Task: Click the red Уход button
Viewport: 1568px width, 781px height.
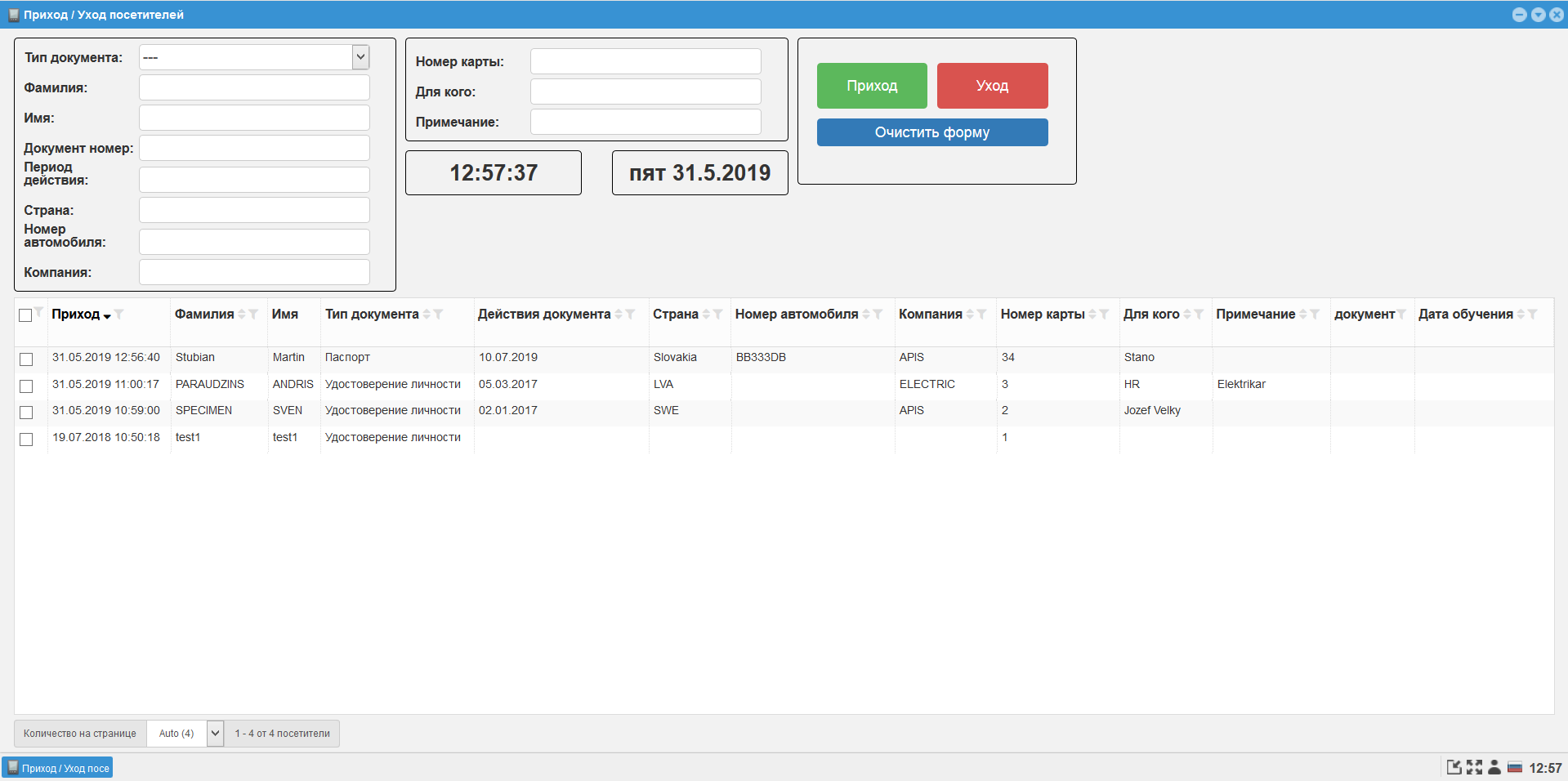Action: coord(992,86)
